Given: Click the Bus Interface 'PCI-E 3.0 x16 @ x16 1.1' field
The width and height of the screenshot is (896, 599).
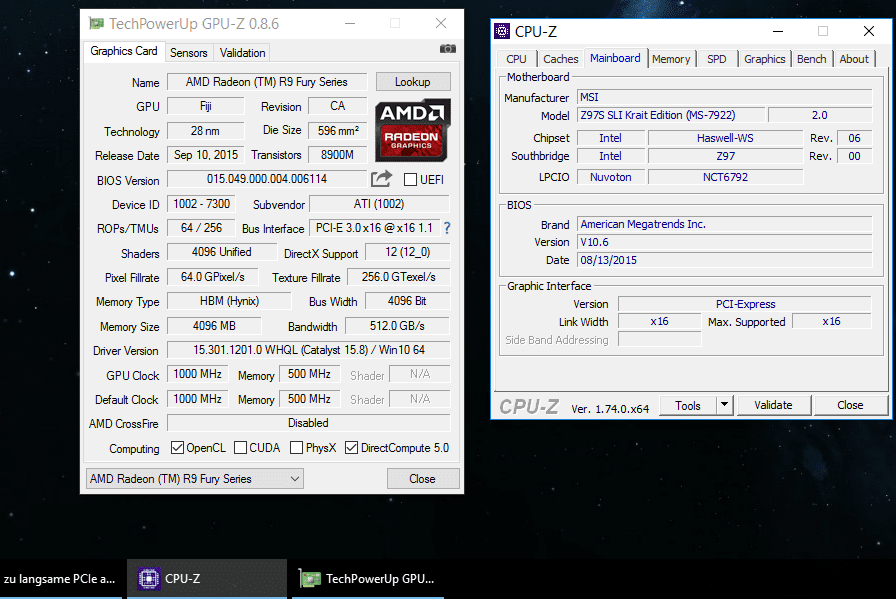Looking at the screenshot, I should pyautogui.click(x=374, y=228).
